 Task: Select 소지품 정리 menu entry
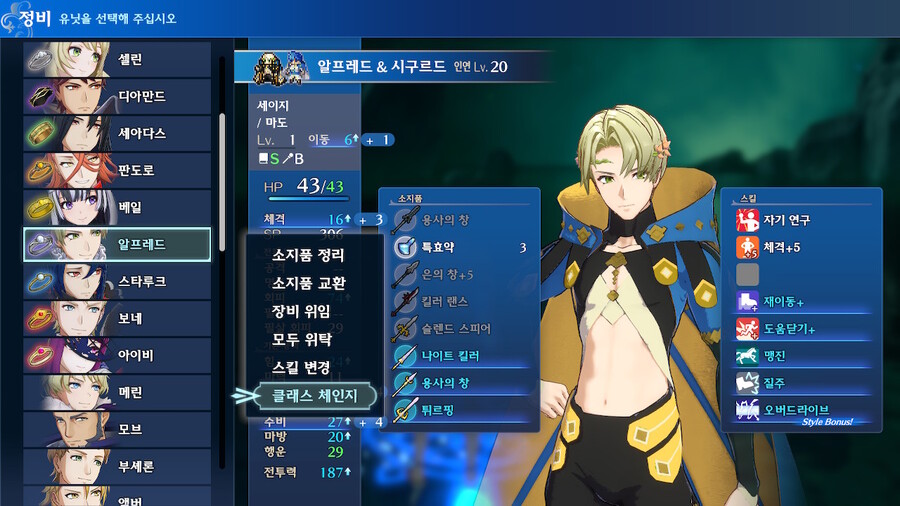(x=308, y=255)
